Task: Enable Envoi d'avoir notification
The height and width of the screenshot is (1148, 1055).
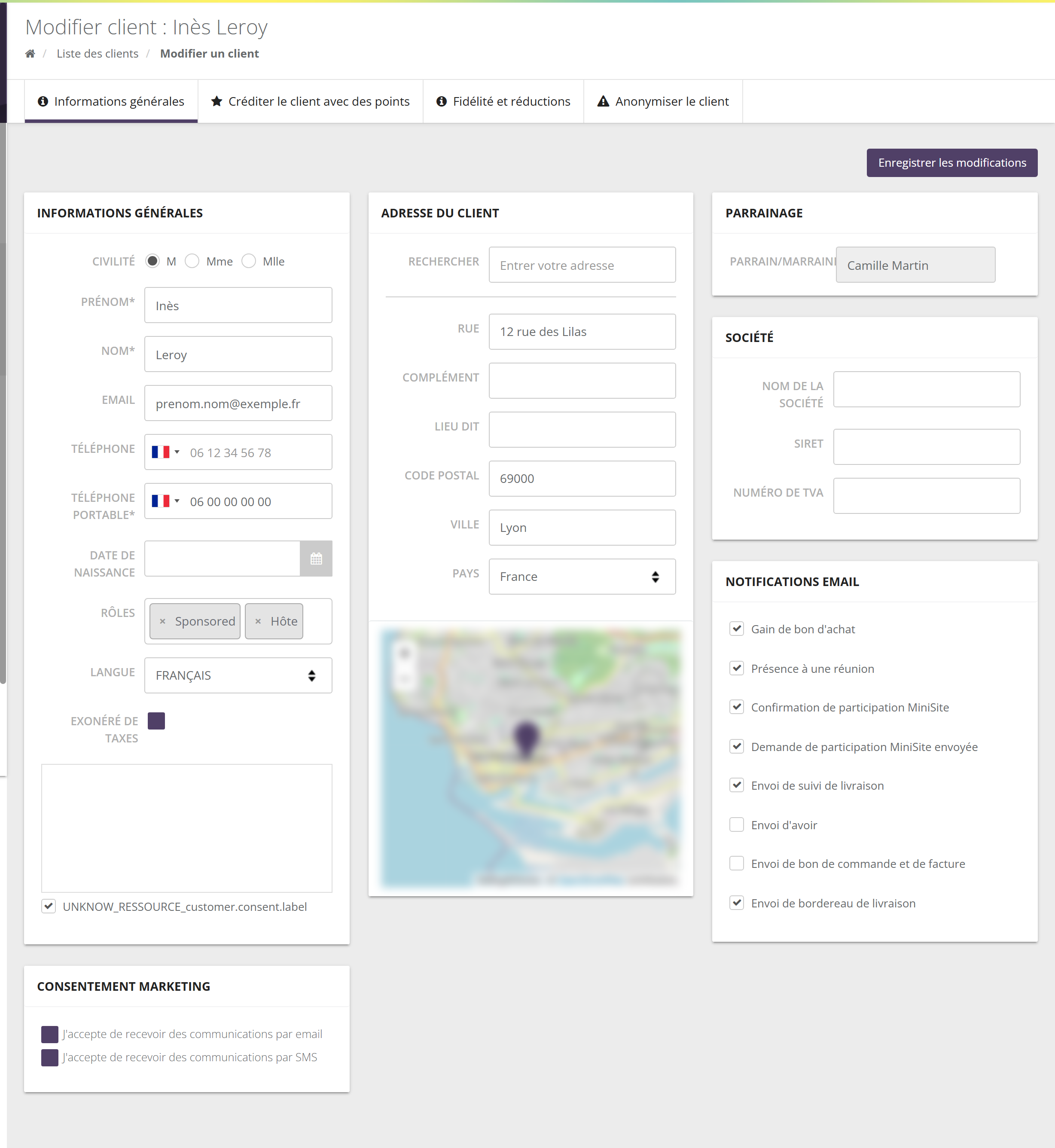Action: [736, 824]
